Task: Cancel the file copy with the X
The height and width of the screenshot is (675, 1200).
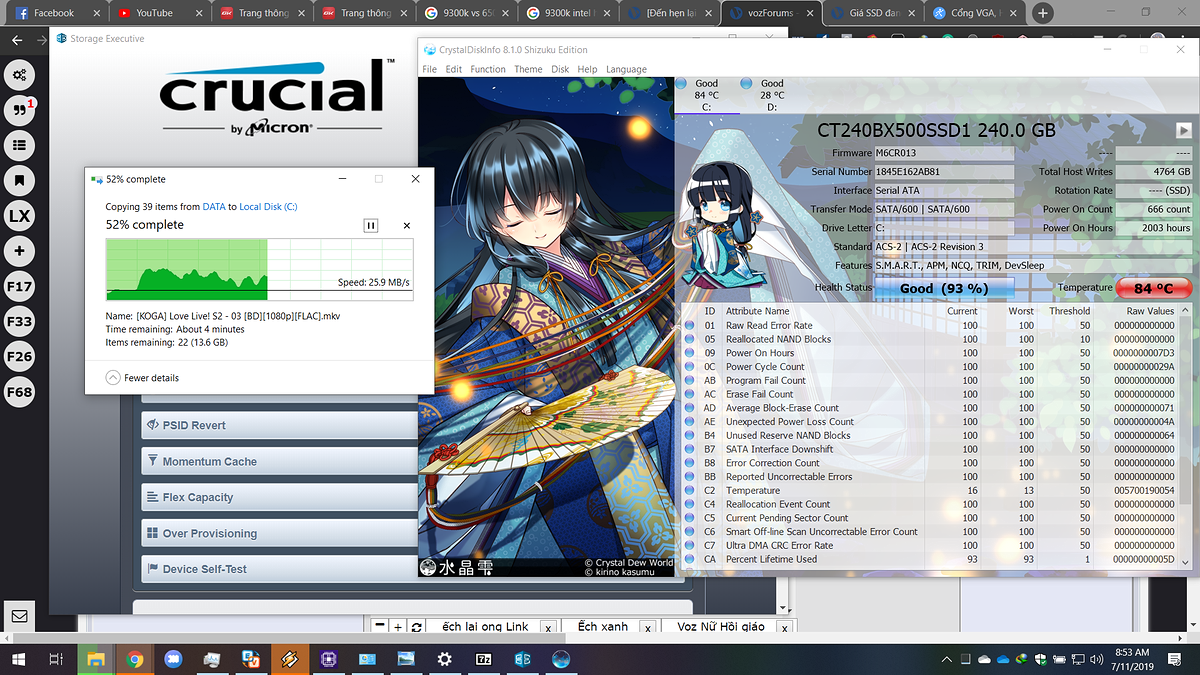Action: pyautogui.click(x=406, y=226)
